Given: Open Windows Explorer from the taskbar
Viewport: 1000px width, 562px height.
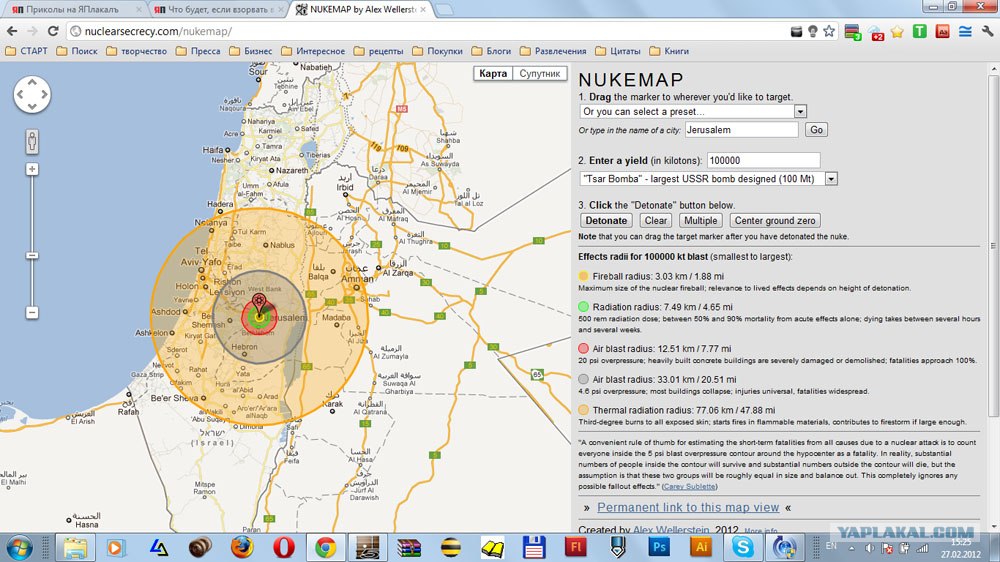Looking at the screenshot, I should click(75, 547).
